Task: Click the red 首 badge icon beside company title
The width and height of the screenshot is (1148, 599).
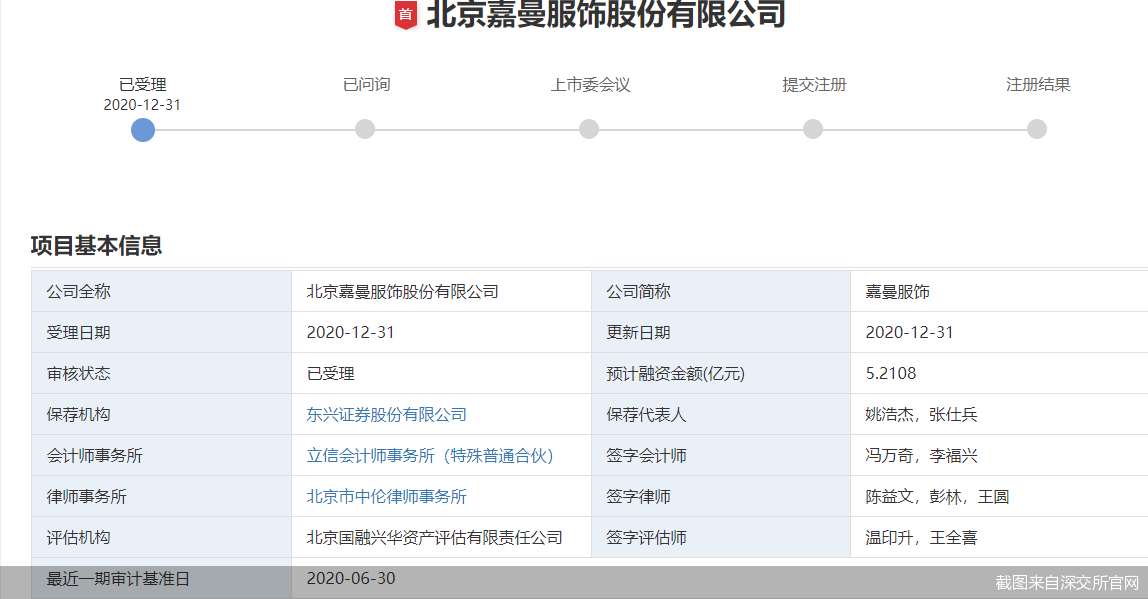Action: pyautogui.click(x=406, y=15)
